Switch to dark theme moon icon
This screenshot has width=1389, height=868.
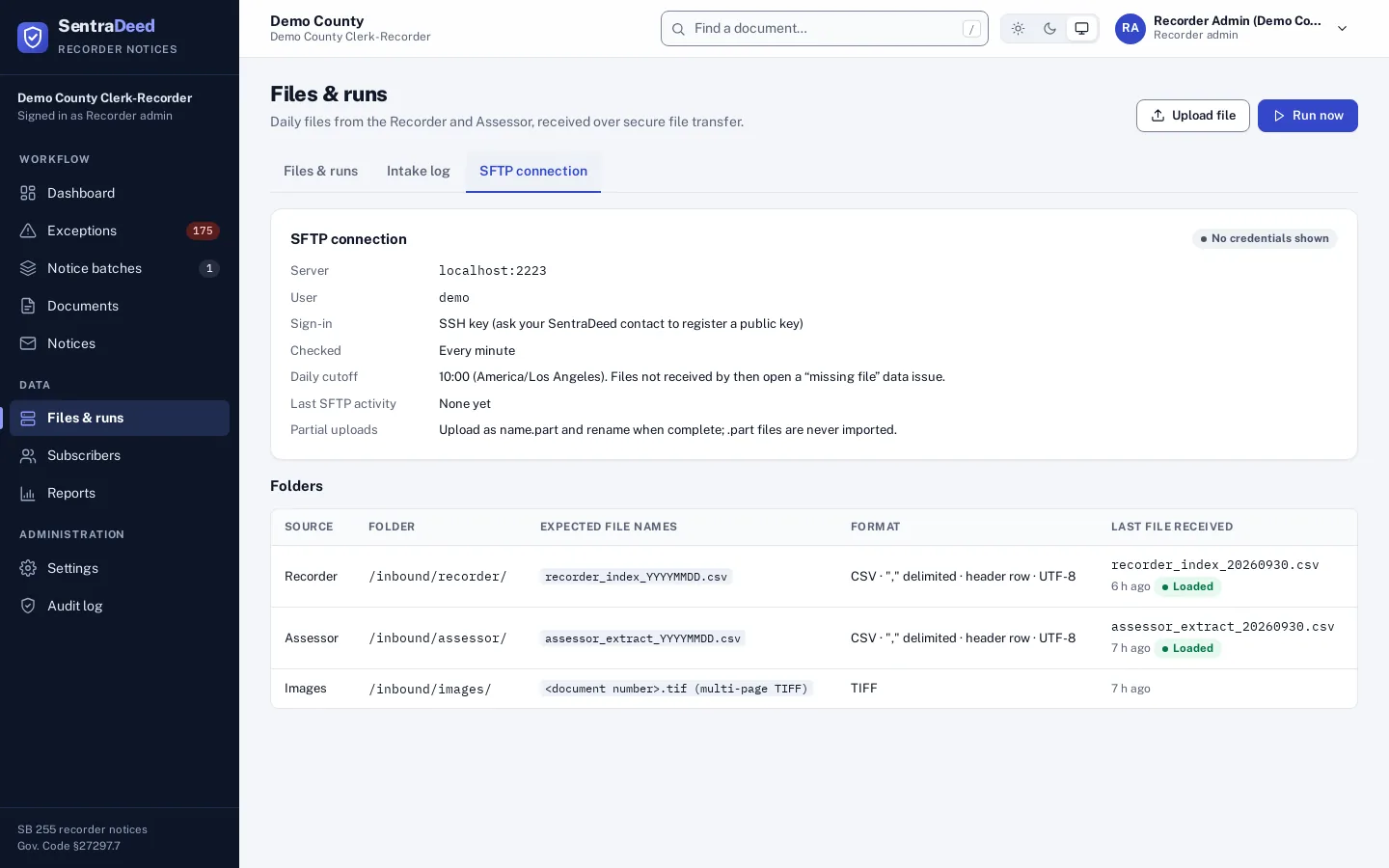click(1049, 29)
